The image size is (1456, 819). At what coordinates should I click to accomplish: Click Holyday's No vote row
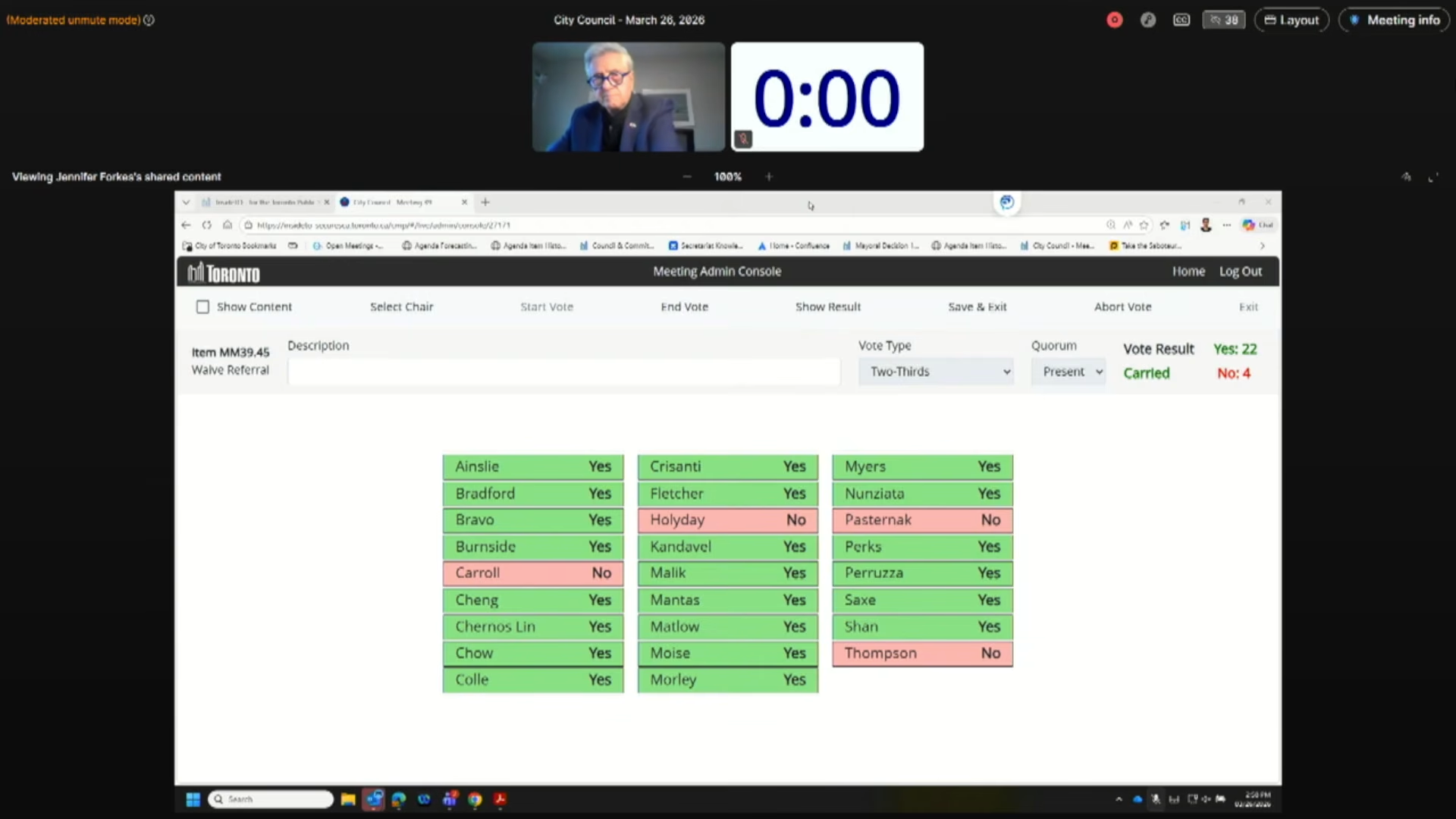point(728,520)
